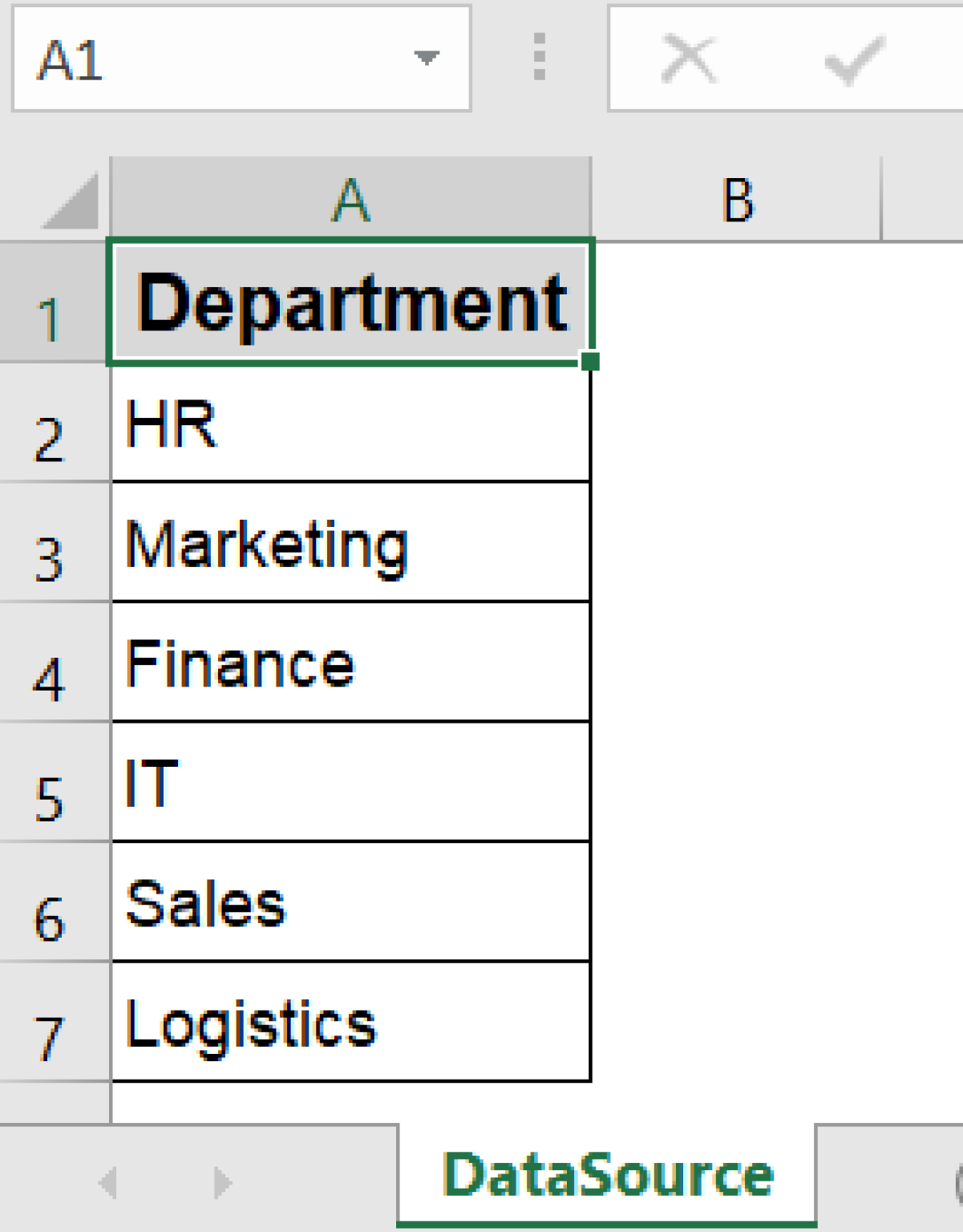Click the fill handle on cell A1
This screenshot has height=1232, width=963.
592,363
